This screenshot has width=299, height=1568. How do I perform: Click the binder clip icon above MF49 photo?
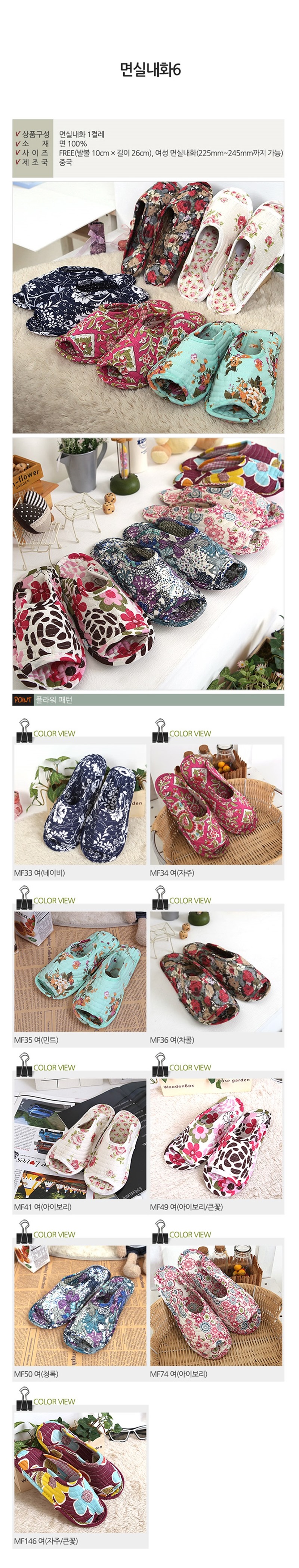point(160,1064)
